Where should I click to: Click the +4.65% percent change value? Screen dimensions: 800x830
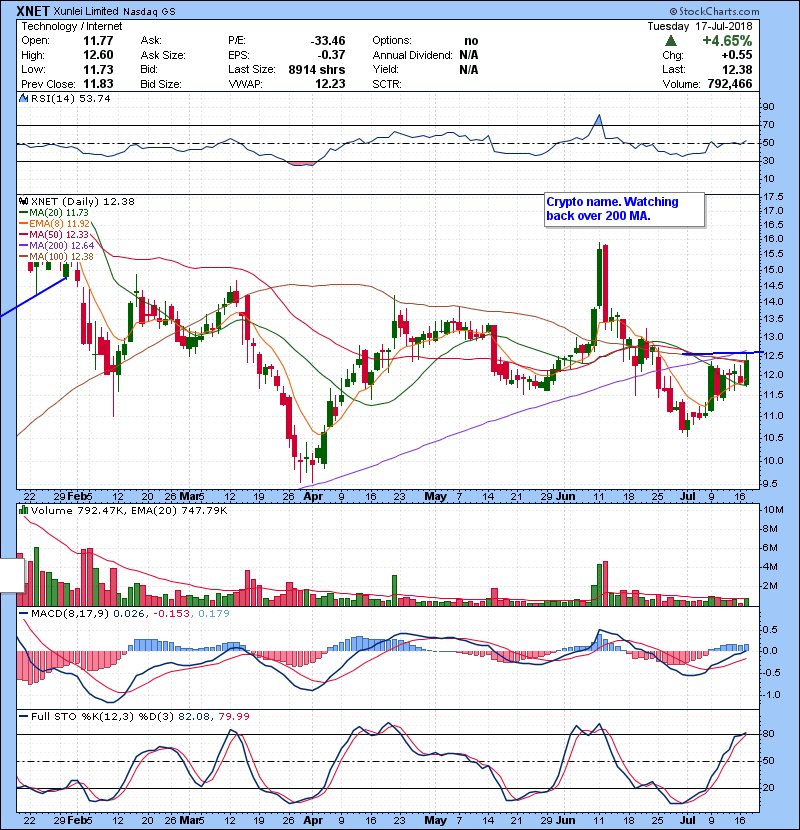727,41
